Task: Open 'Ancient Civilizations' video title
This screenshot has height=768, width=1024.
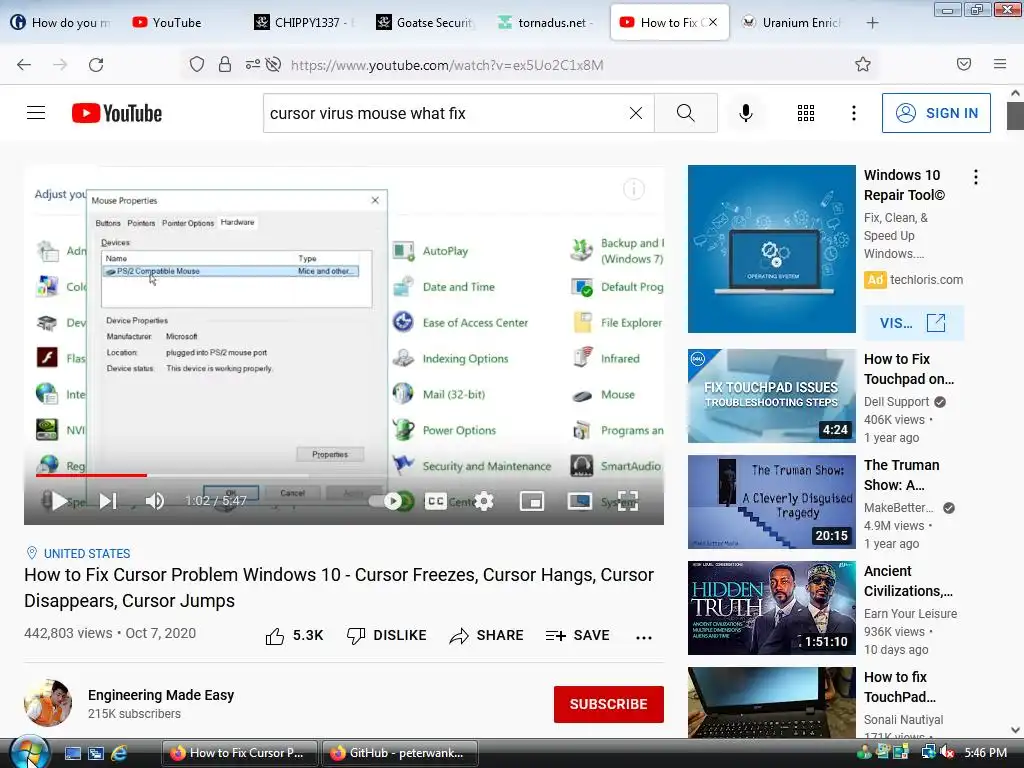Action: 908,581
